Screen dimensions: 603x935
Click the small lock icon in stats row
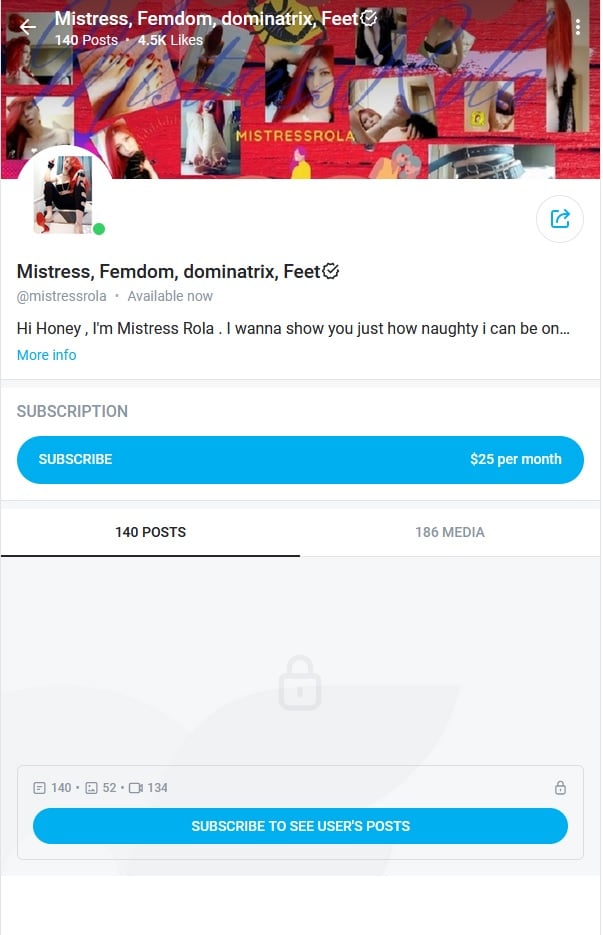click(560, 788)
